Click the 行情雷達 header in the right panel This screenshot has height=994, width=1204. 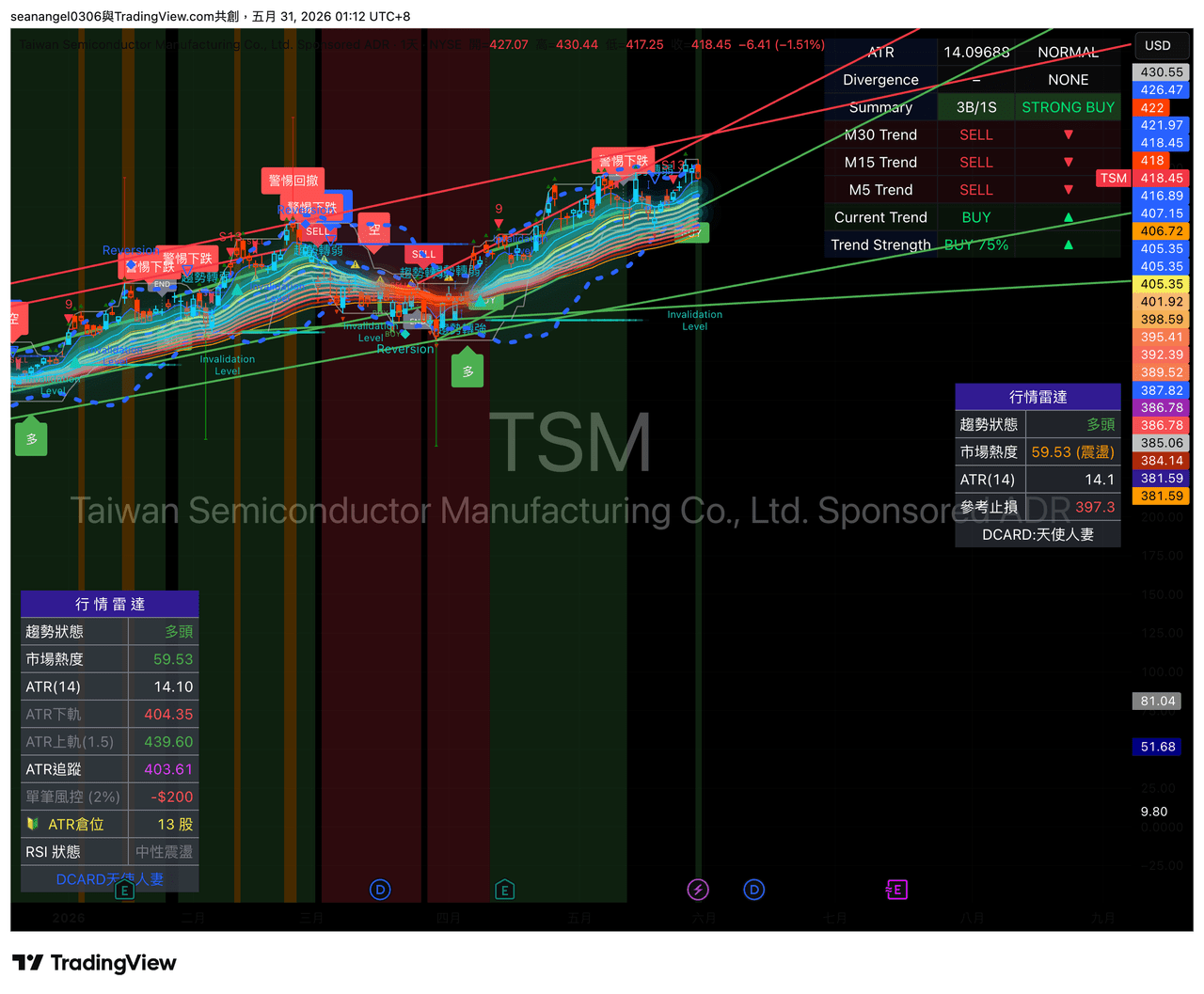click(1038, 397)
